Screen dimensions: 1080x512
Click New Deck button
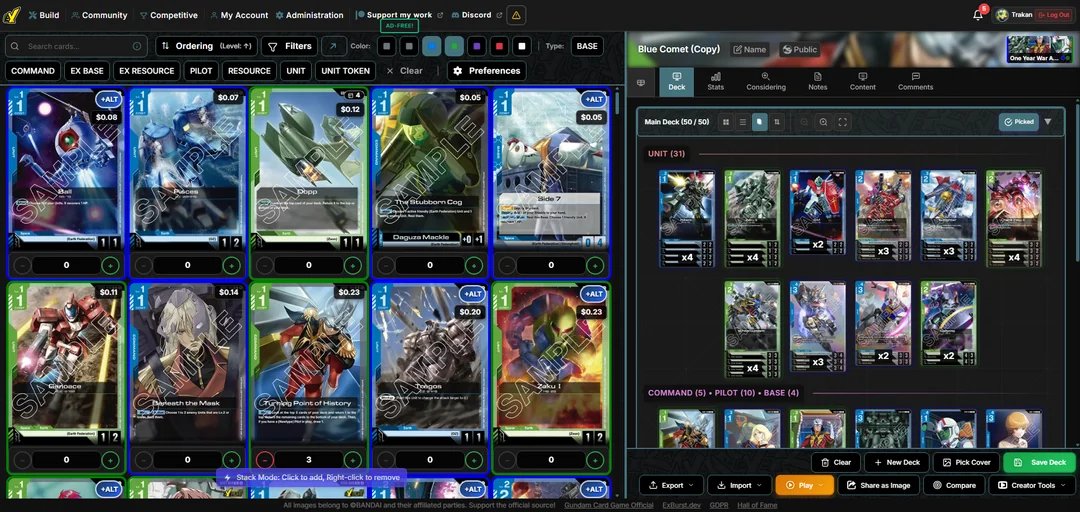[897, 462]
